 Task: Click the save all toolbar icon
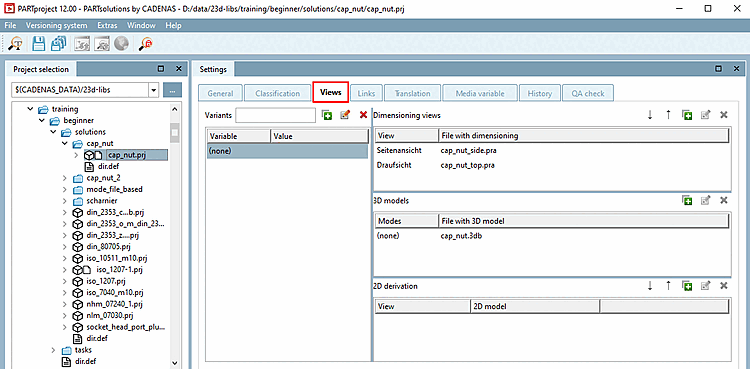(x=58, y=44)
